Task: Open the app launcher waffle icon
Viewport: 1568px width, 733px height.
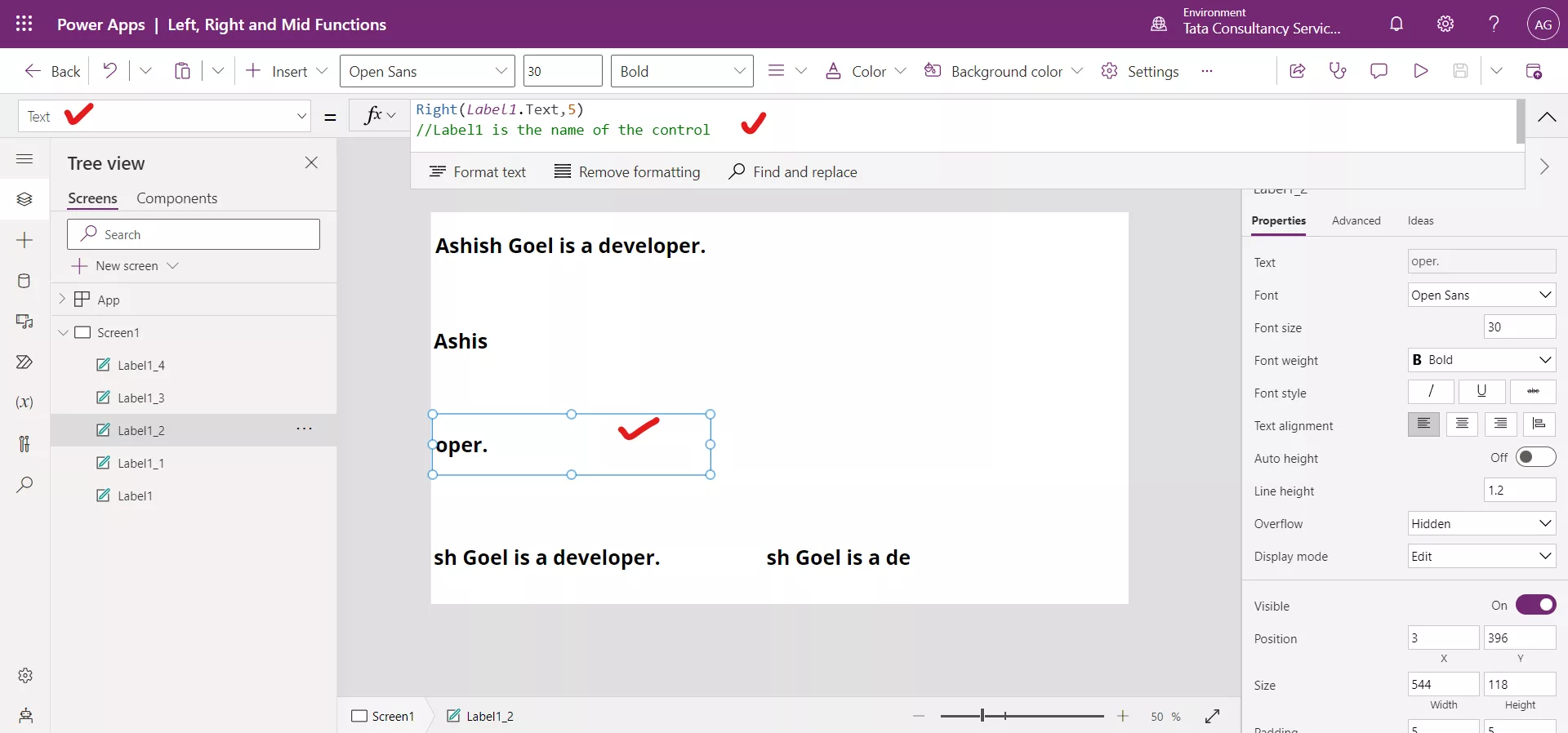Action: click(24, 24)
